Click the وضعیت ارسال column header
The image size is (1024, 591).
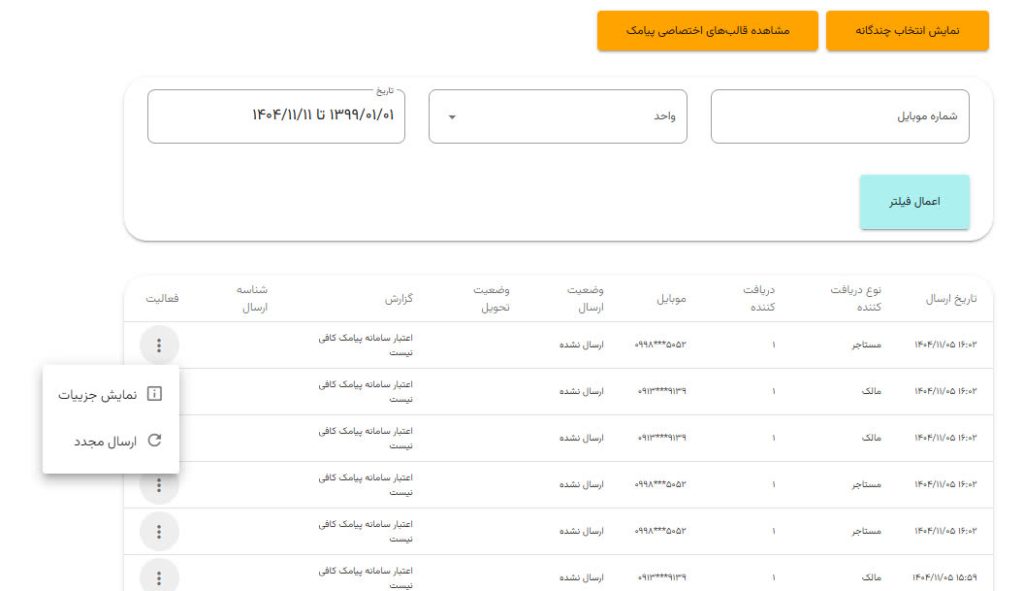pos(584,299)
